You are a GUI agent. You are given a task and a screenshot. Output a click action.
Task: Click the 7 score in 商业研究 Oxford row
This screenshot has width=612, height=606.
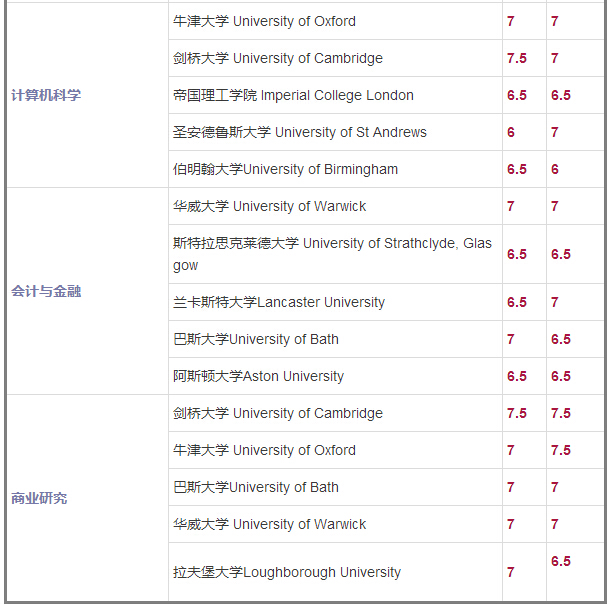click(511, 450)
